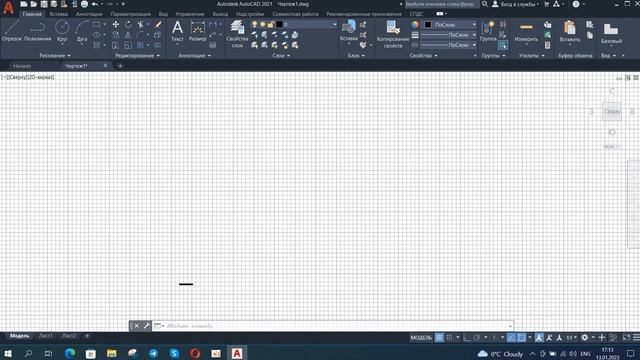The width and height of the screenshot is (640, 360).
Task: Click the search magnifier next to keyword box
Action: (x=484, y=4)
